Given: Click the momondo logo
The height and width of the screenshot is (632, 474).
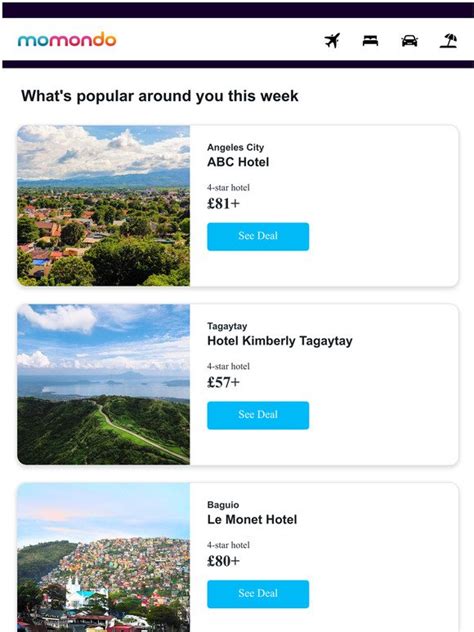Looking at the screenshot, I should click(67, 40).
